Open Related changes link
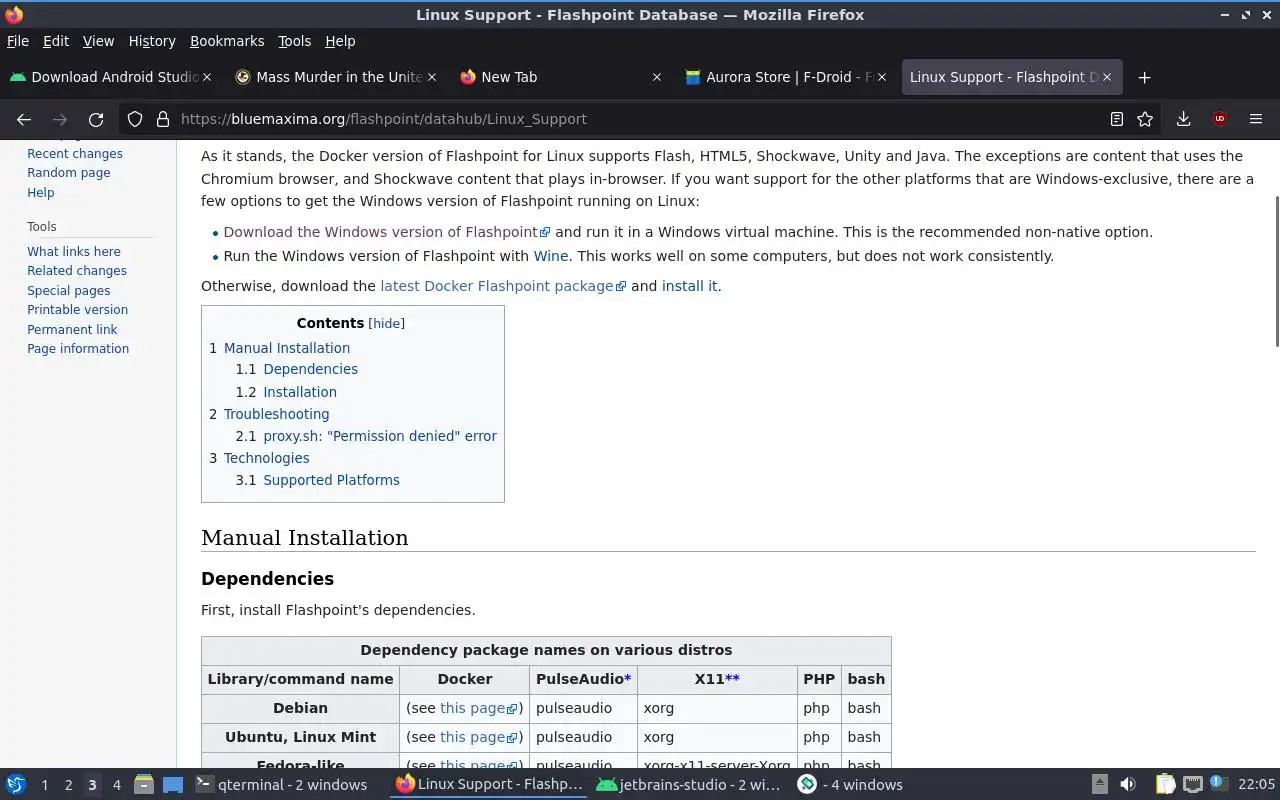 pyautogui.click(x=77, y=271)
